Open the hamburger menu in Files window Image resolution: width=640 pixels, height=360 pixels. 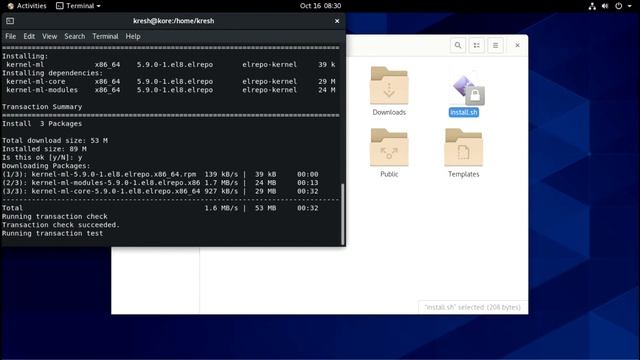tap(496, 45)
